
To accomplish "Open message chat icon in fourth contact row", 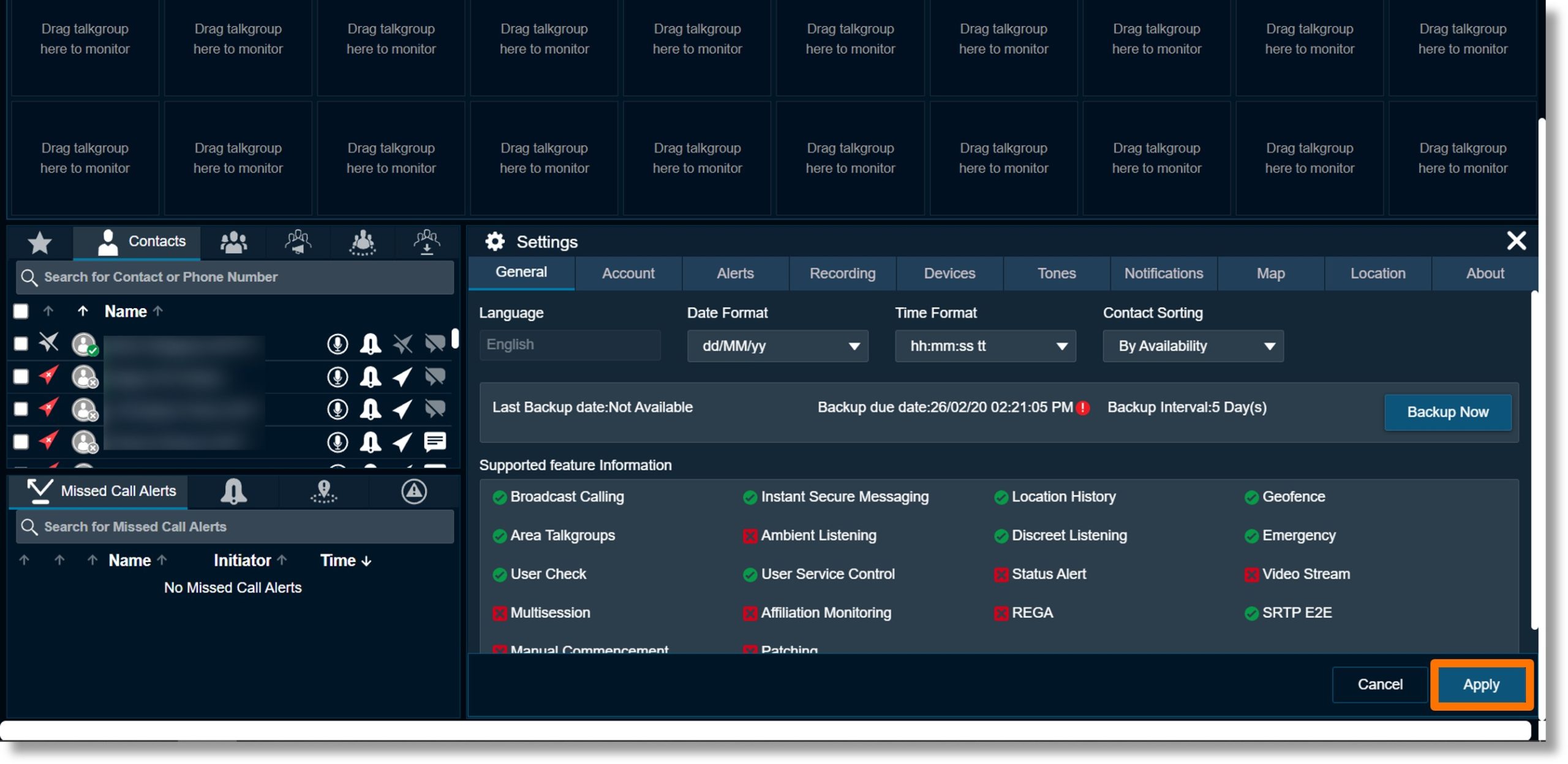I will point(435,442).
